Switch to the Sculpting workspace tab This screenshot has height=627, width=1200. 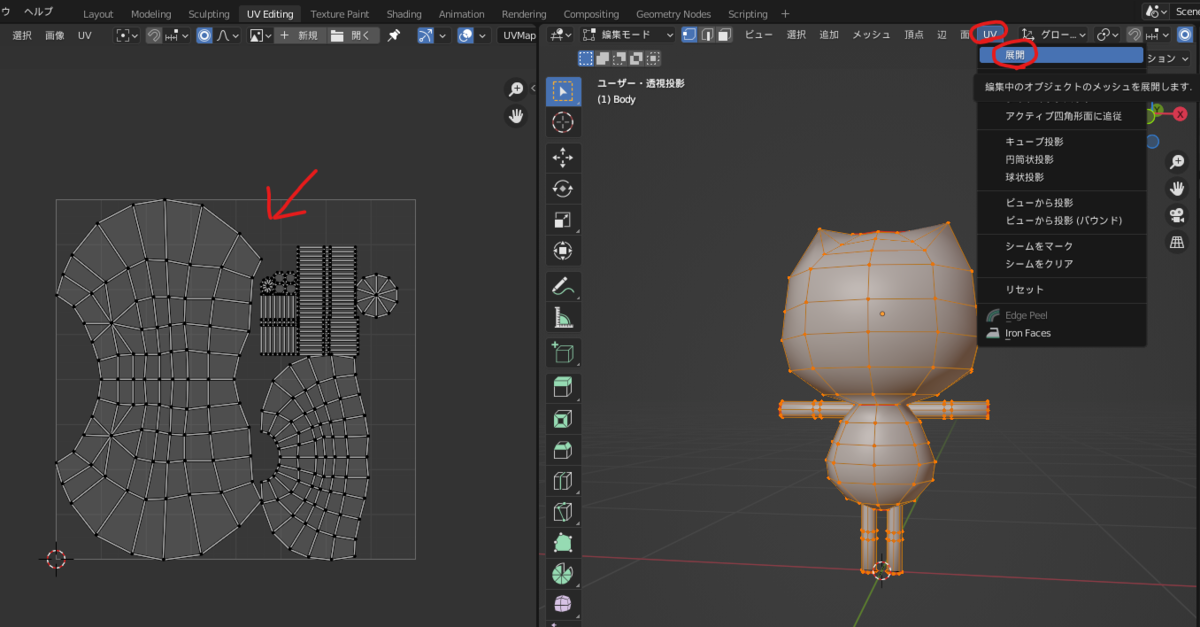tap(208, 14)
